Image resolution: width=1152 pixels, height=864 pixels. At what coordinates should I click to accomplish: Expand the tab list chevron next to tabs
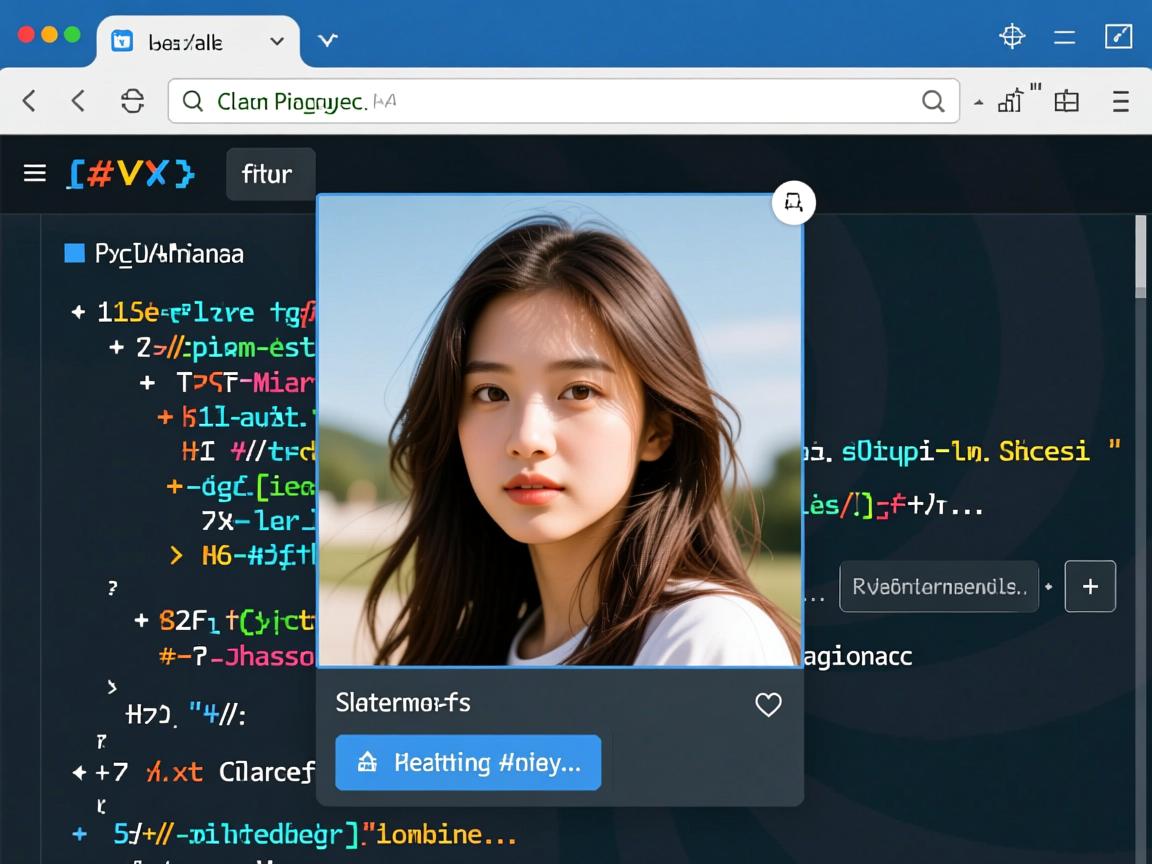pos(327,41)
